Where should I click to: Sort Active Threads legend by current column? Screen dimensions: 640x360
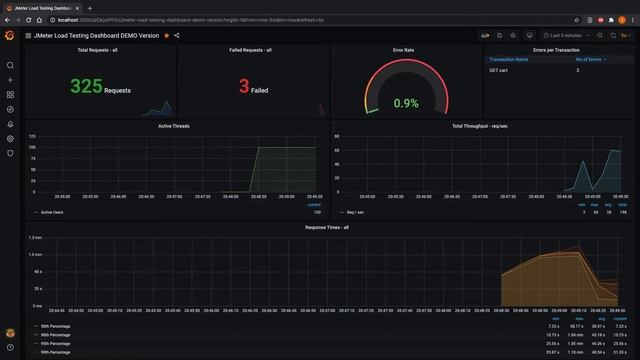tap(314, 205)
